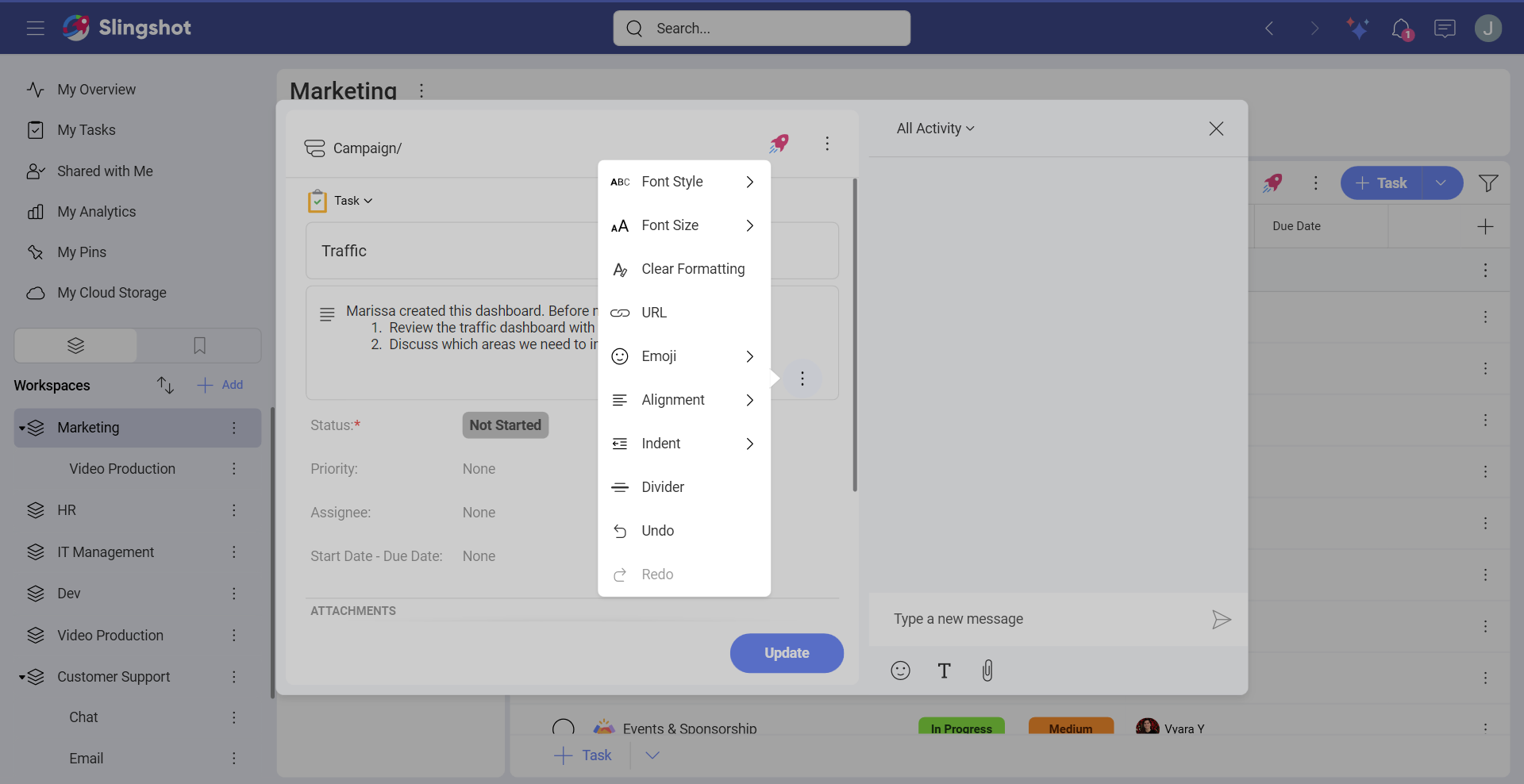This screenshot has height=784, width=1524.
Task: Open the bottom Task add dropdown chevron
Action: pos(652,755)
